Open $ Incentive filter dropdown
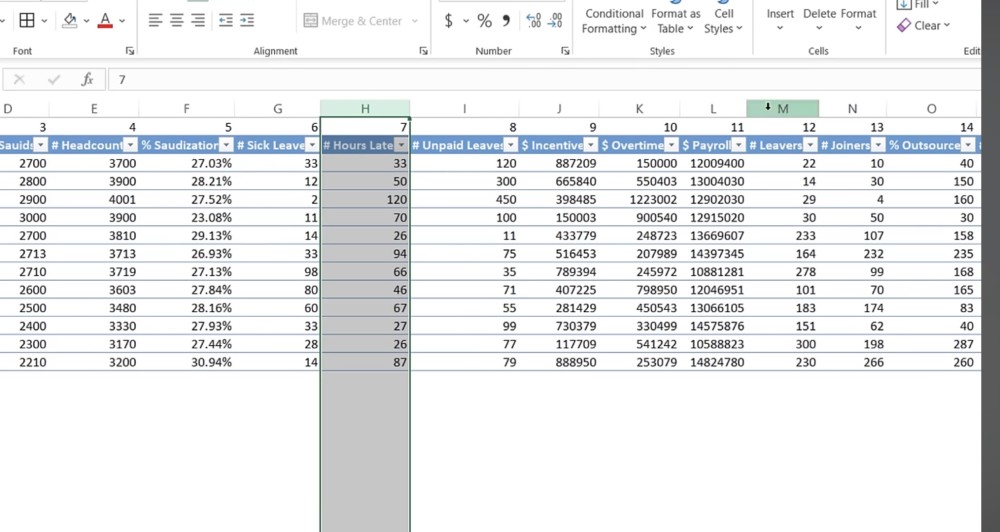This screenshot has width=1000, height=532. 591,145
